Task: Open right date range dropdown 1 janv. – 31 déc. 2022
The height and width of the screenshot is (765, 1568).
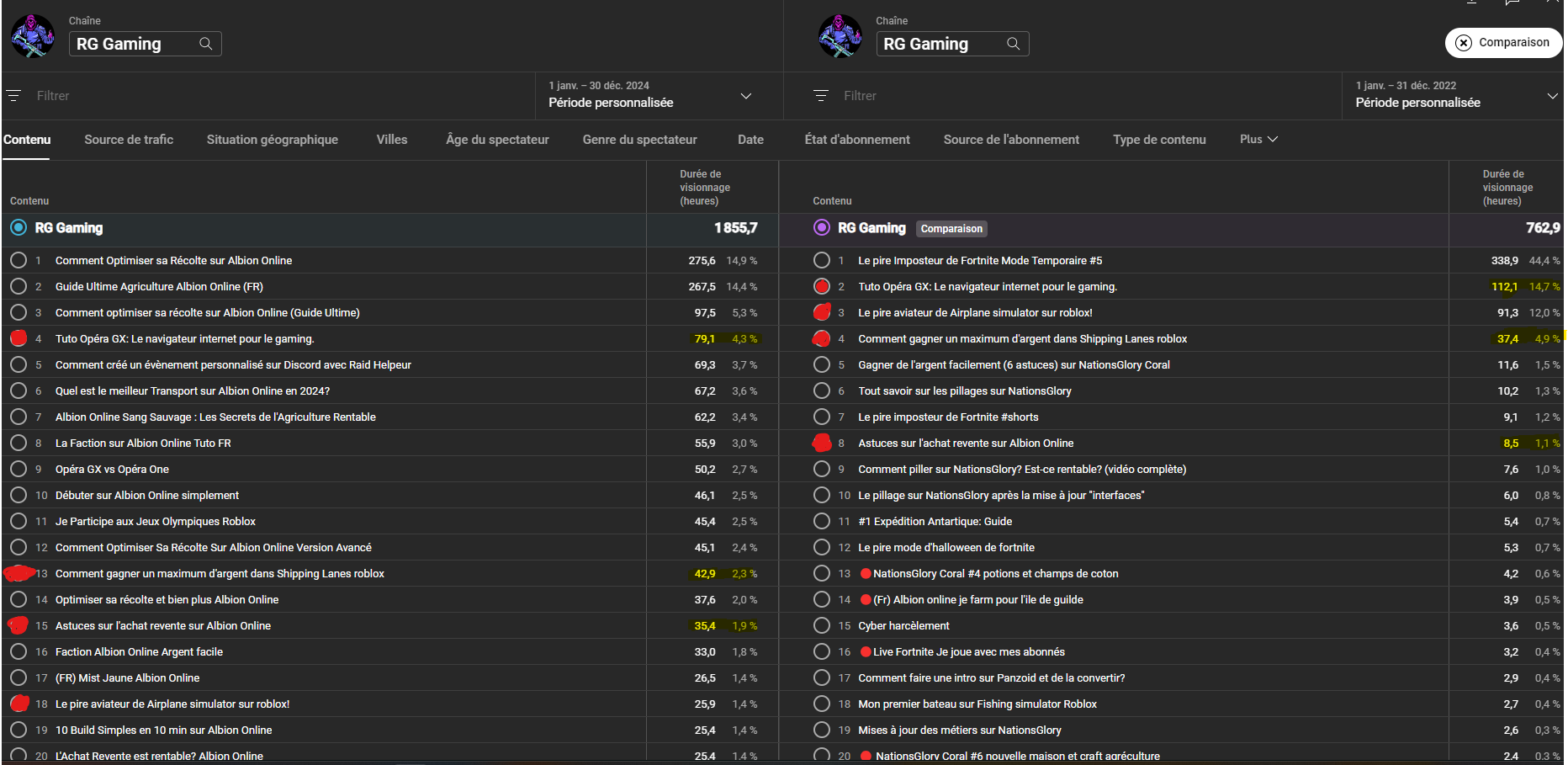Action: click(x=1455, y=95)
